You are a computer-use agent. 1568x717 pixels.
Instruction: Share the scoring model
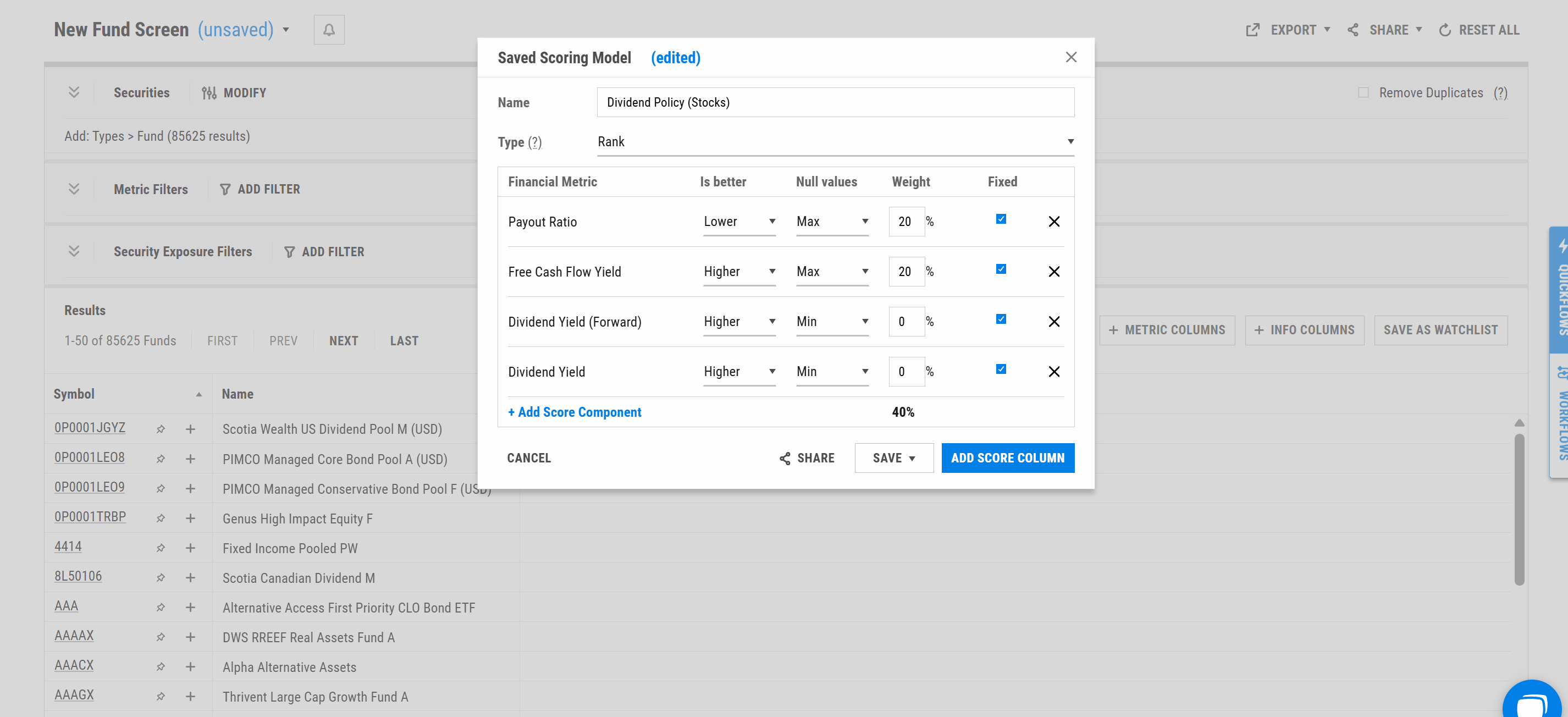(x=807, y=459)
